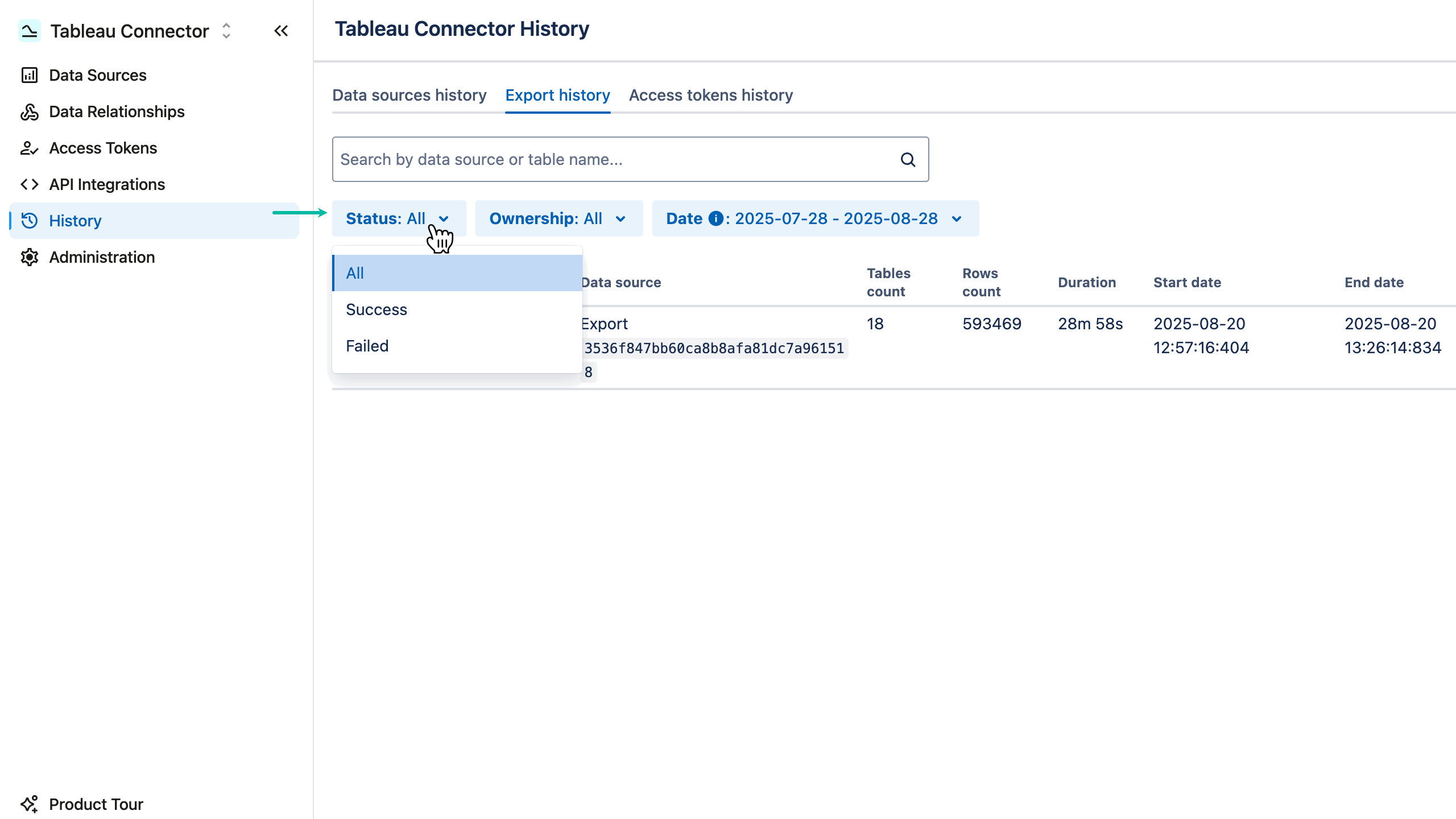The width and height of the screenshot is (1456, 819).
Task: Open the workspace switcher arrows
Action: point(226,31)
